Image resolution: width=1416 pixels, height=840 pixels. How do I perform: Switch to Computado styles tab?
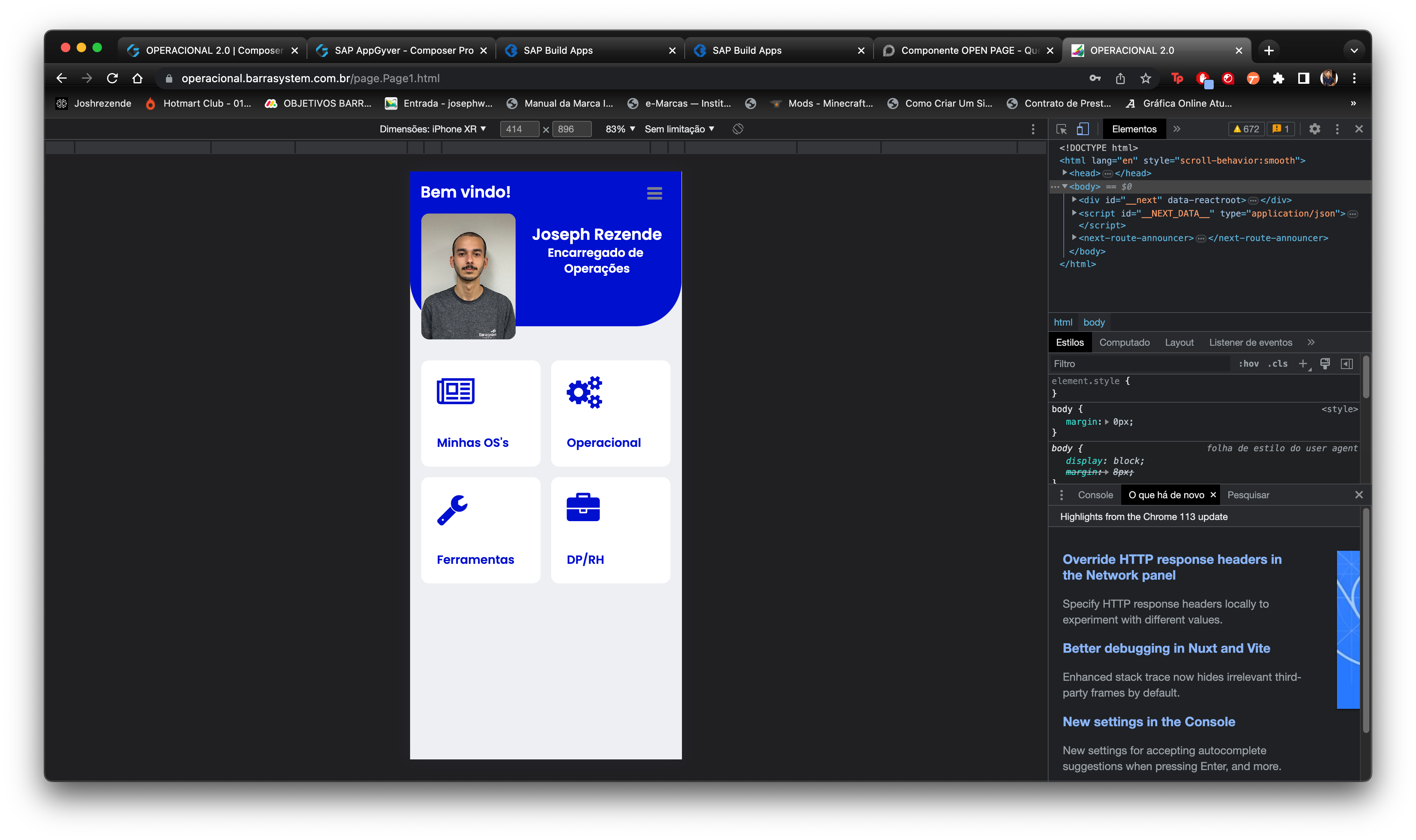1124,343
